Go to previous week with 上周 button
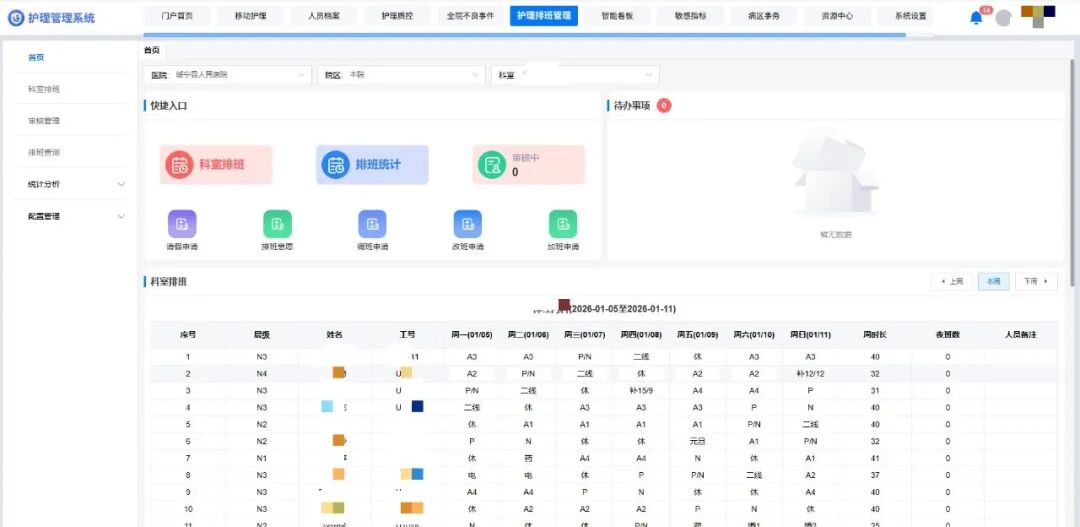The width and height of the screenshot is (1080, 527). click(952, 282)
